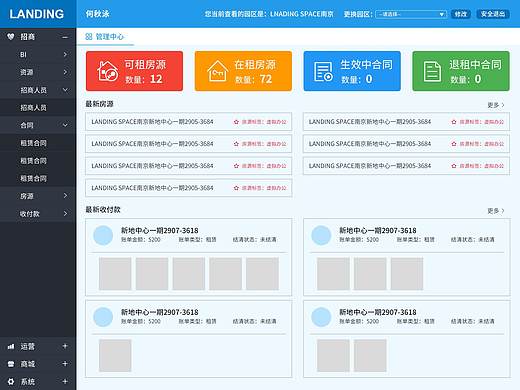Viewport: 520px width, 390px height.
Task: Expand the 运营 section plus icon
Action: tap(65, 346)
